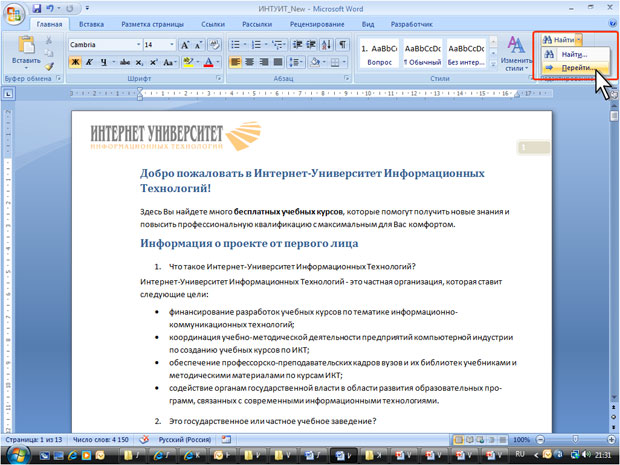Open the numbered list dropdown arrow
The image size is (620, 465).
click(x=266, y=45)
